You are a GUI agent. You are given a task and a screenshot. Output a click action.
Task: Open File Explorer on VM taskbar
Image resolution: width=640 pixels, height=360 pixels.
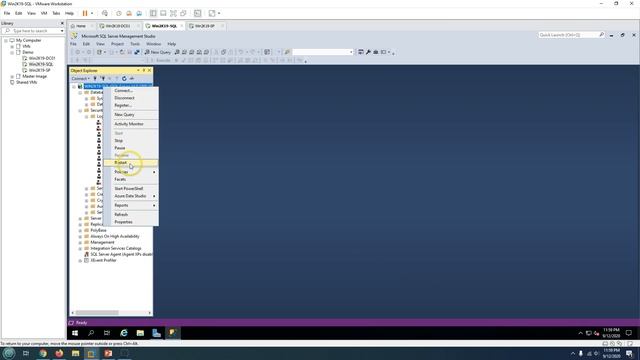pyautogui.click(x=140, y=333)
